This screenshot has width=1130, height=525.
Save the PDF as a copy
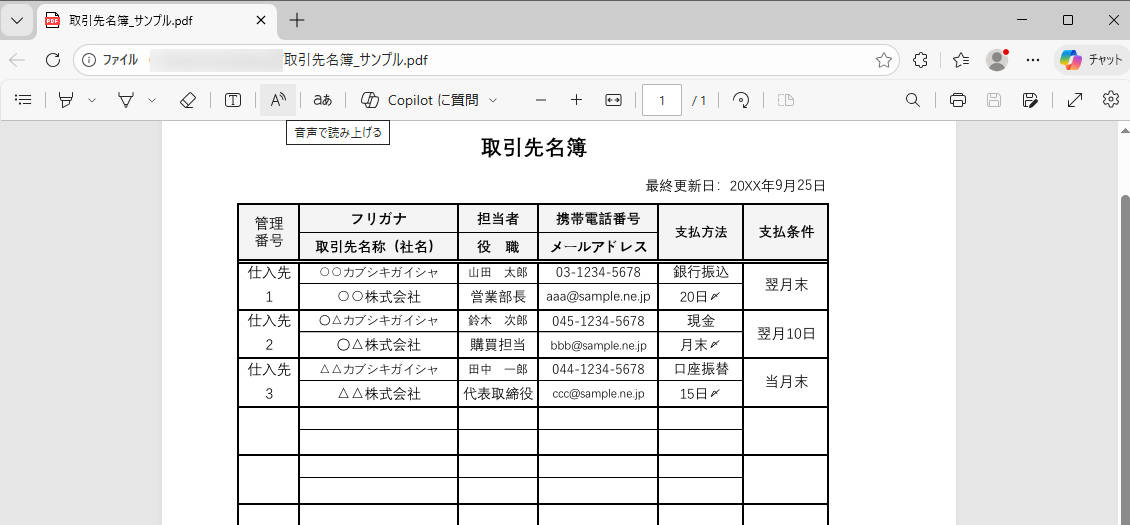coord(1030,100)
